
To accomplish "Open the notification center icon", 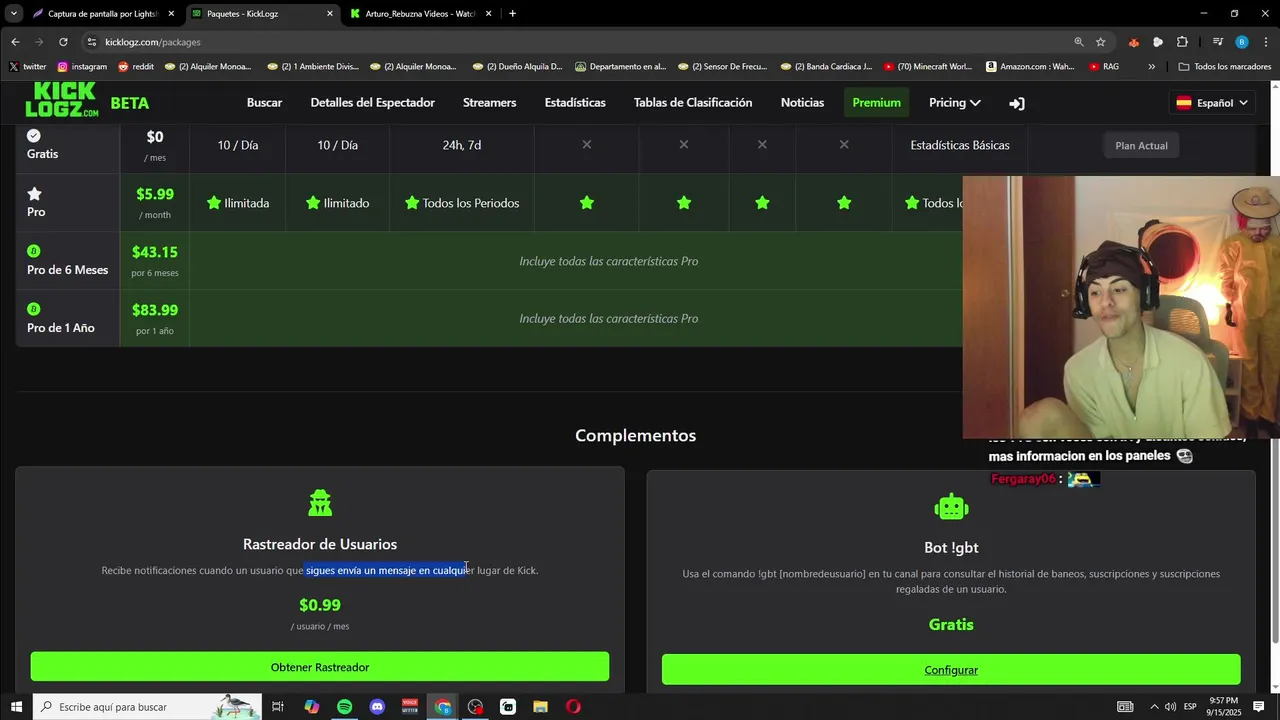I will [1259, 707].
